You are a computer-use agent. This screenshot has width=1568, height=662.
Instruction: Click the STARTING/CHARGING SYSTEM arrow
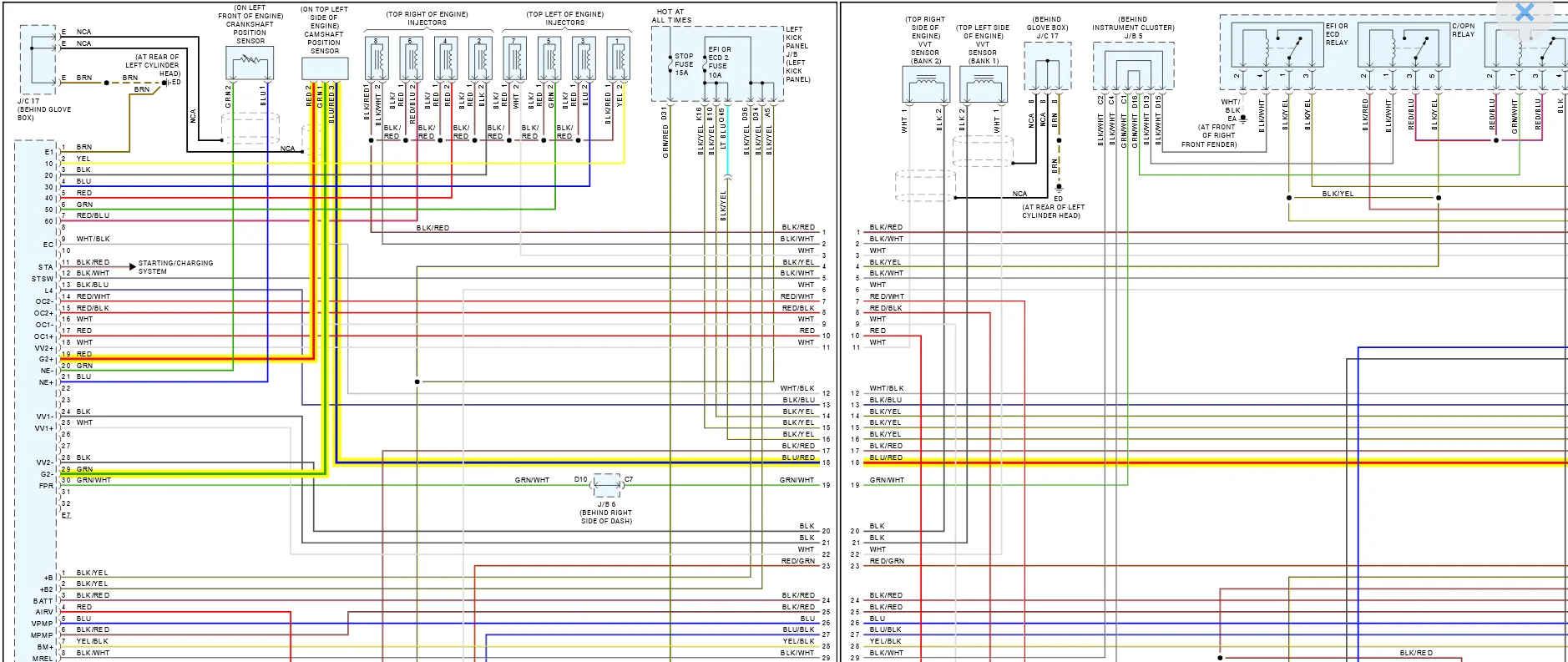133,267
